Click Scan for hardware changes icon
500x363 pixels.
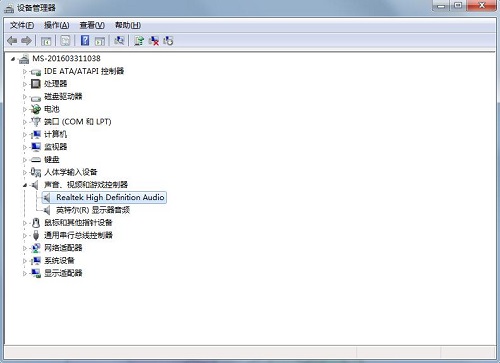[119, 41]
